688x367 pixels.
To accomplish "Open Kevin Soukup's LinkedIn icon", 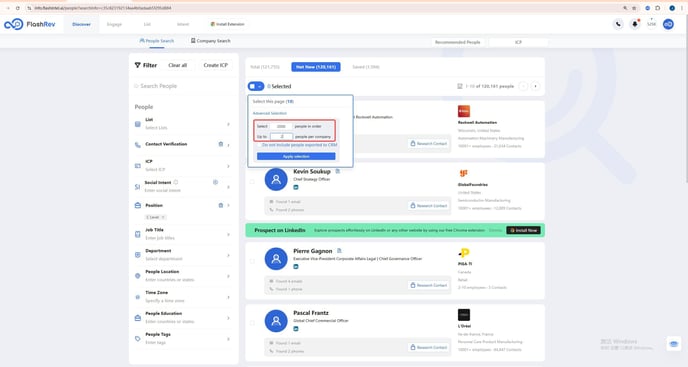I will pos(296,187).
